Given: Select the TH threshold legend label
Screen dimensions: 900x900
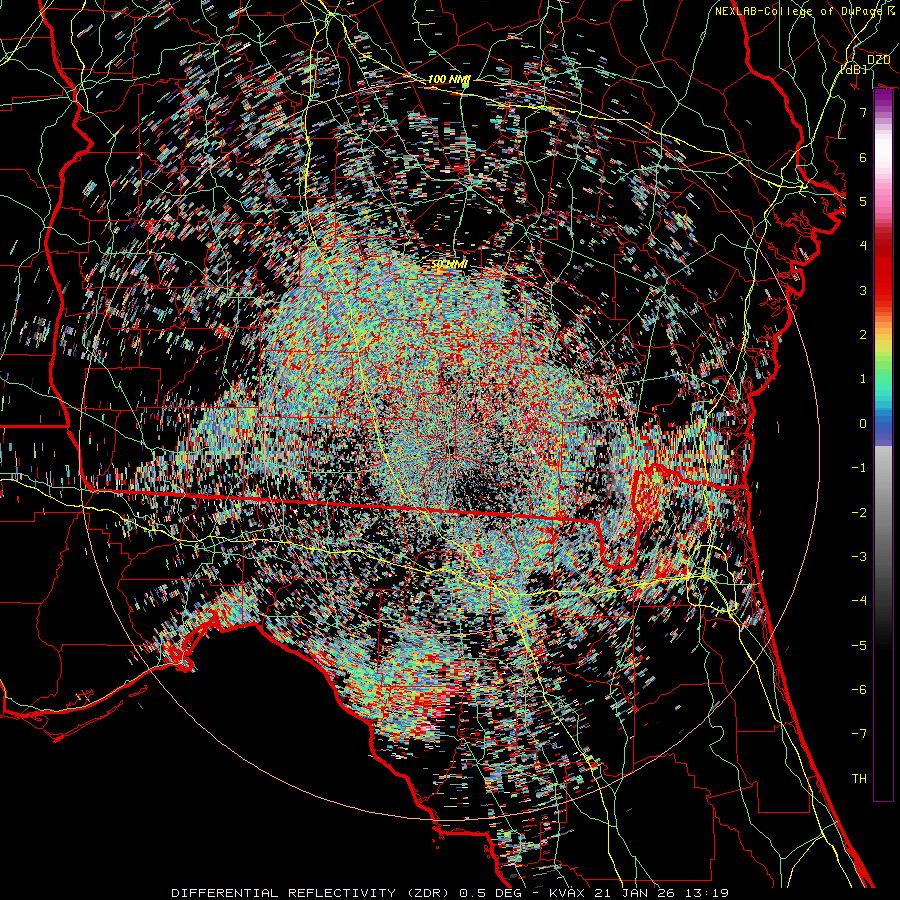Looking at the screenshot, I should 859,779.
